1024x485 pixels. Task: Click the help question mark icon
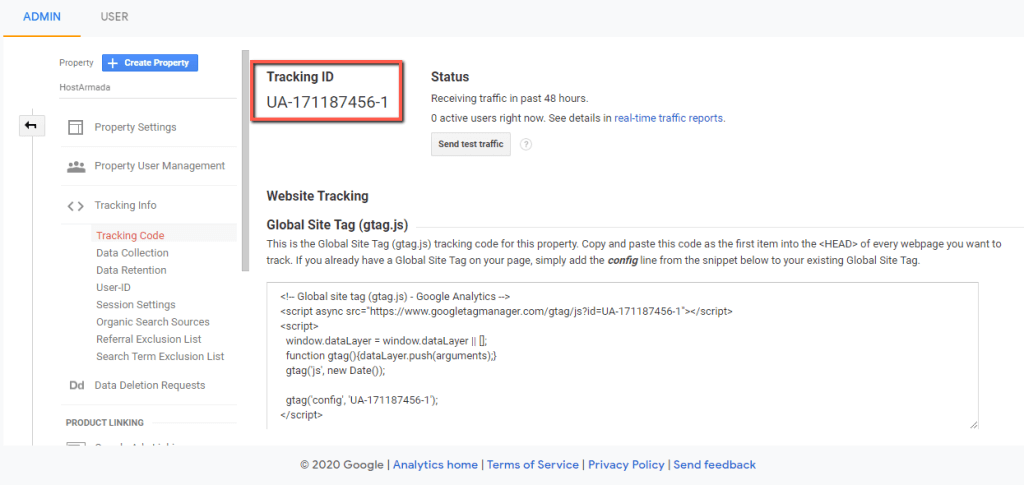click(526, 144)
